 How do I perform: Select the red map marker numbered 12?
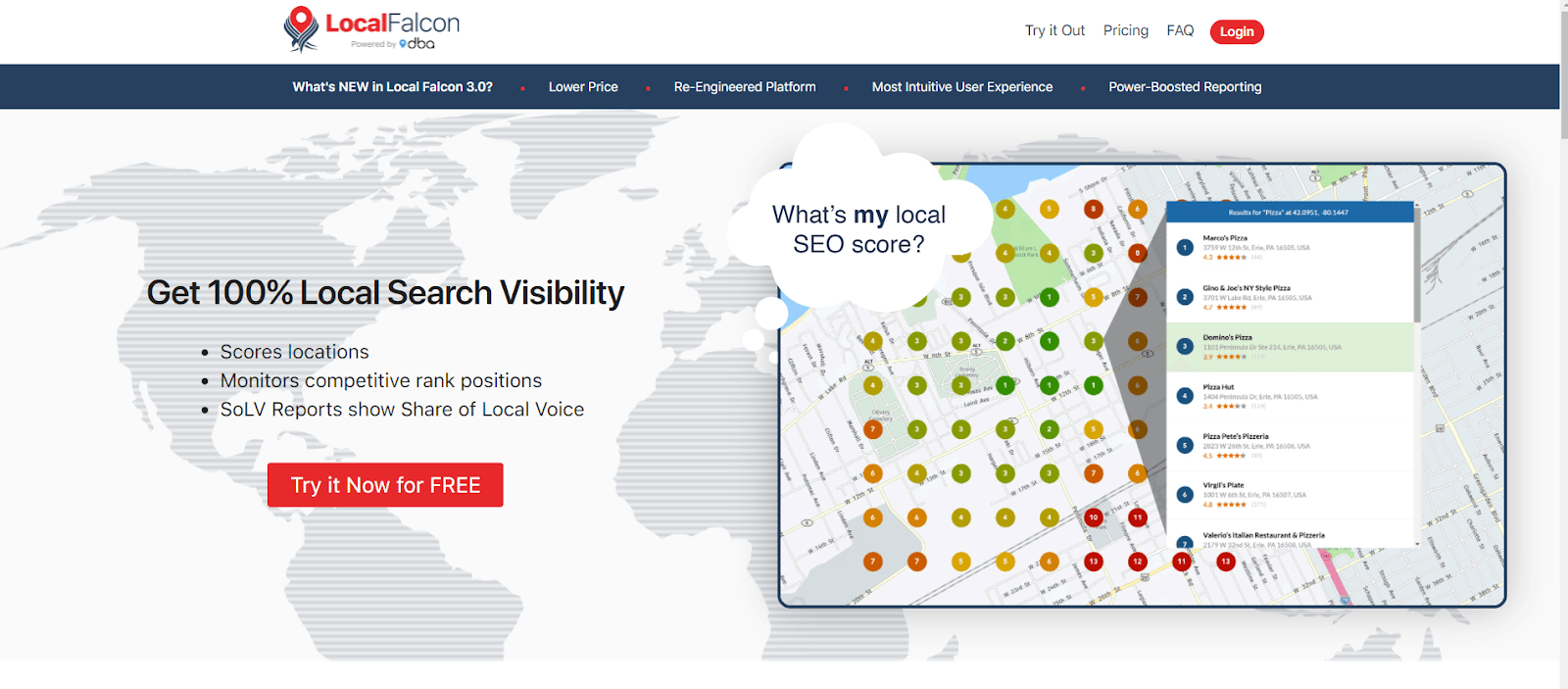point(1137,562)
